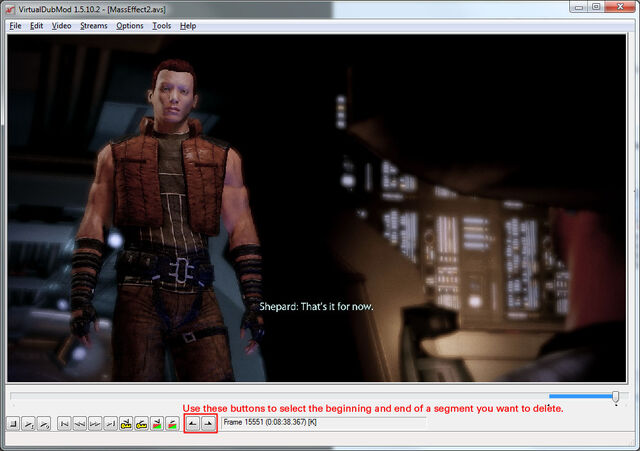
Task: Go to the previous keyframe
Action: click(126, 424)
